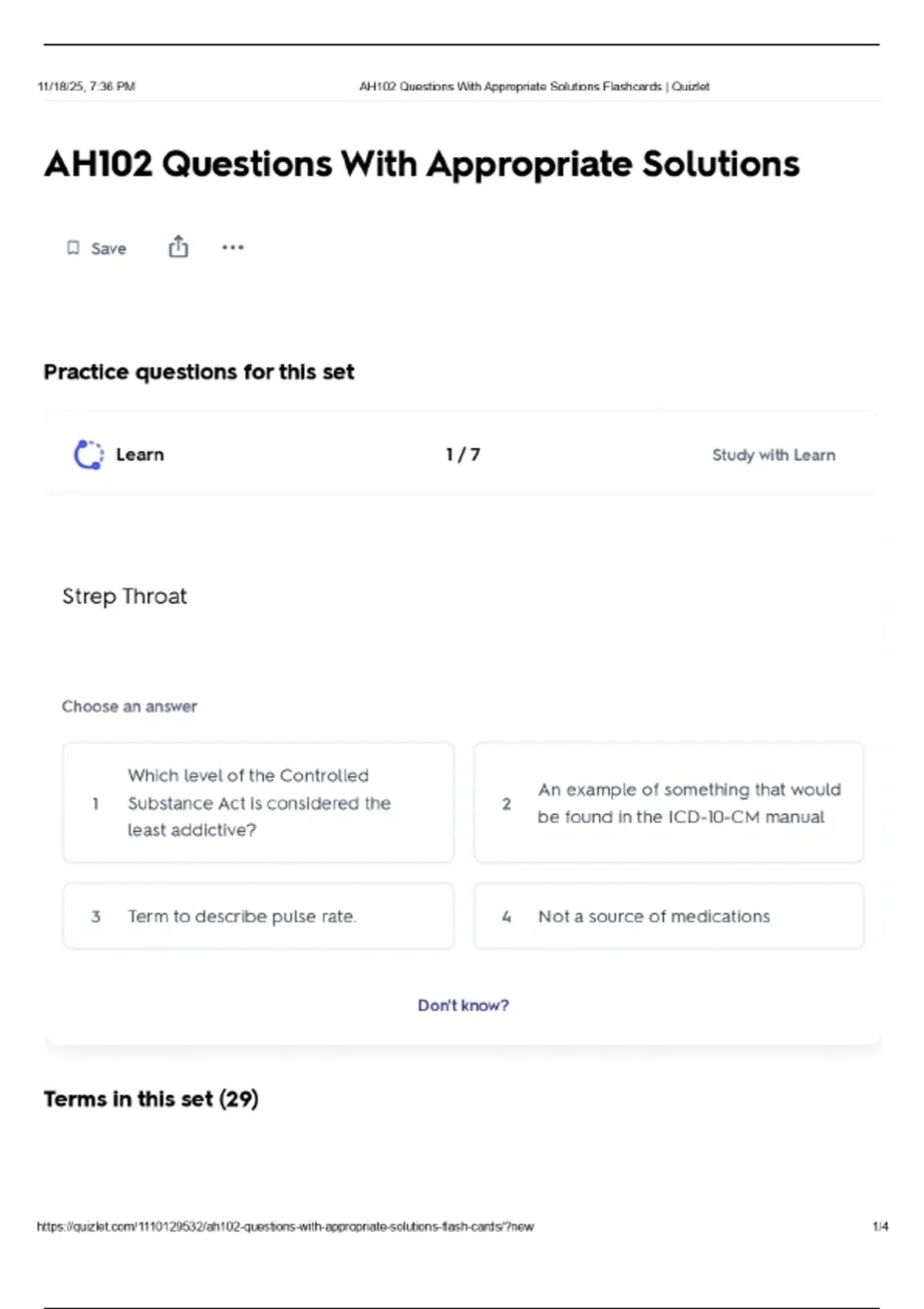
Task: Click the circular Learn mode icon
Action: (x=89, y=454)
